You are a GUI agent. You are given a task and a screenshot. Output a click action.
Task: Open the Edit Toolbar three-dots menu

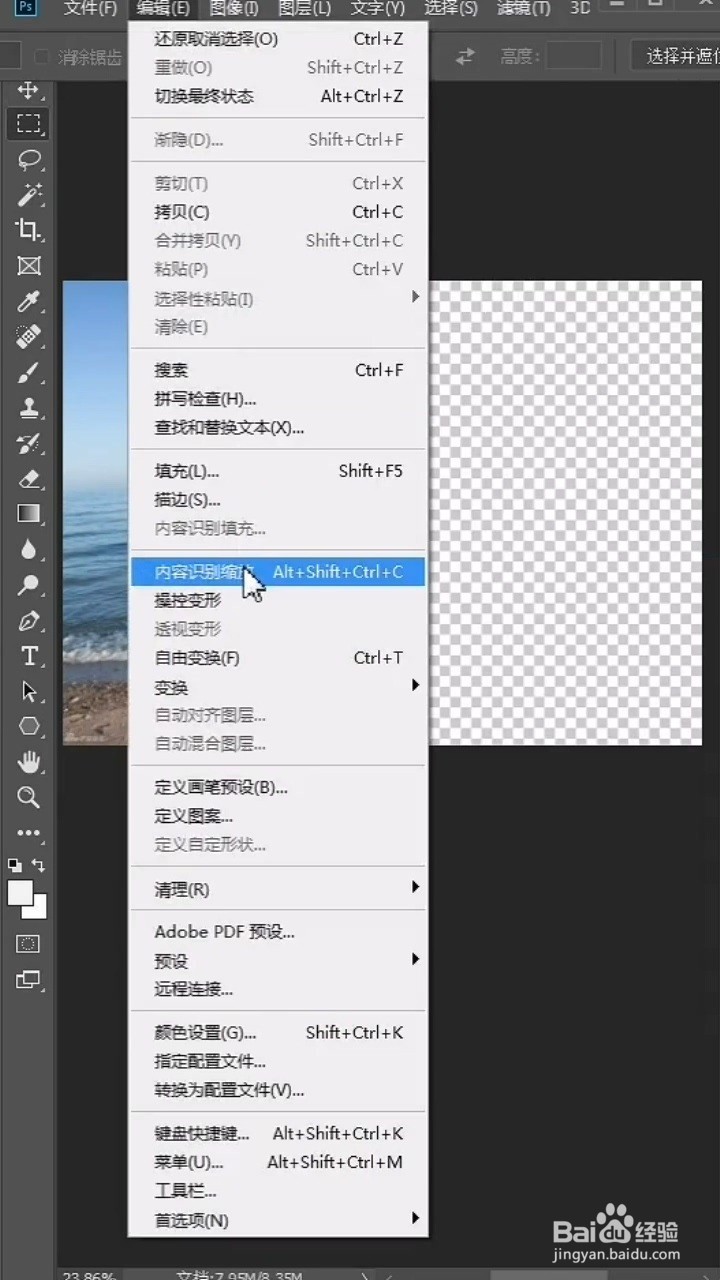pyautogui.click(x=28, y=832)
